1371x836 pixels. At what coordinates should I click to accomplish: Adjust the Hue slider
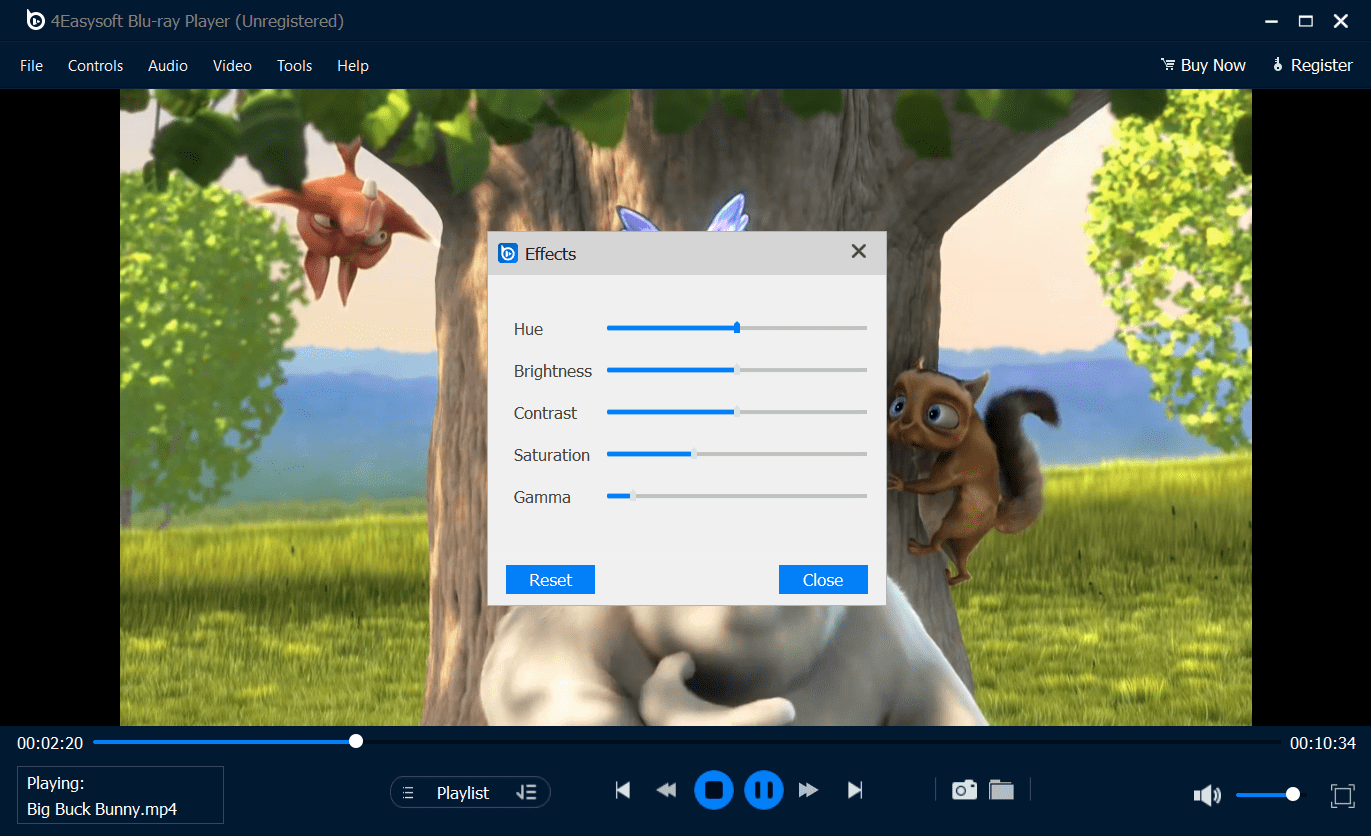[737, 328]
